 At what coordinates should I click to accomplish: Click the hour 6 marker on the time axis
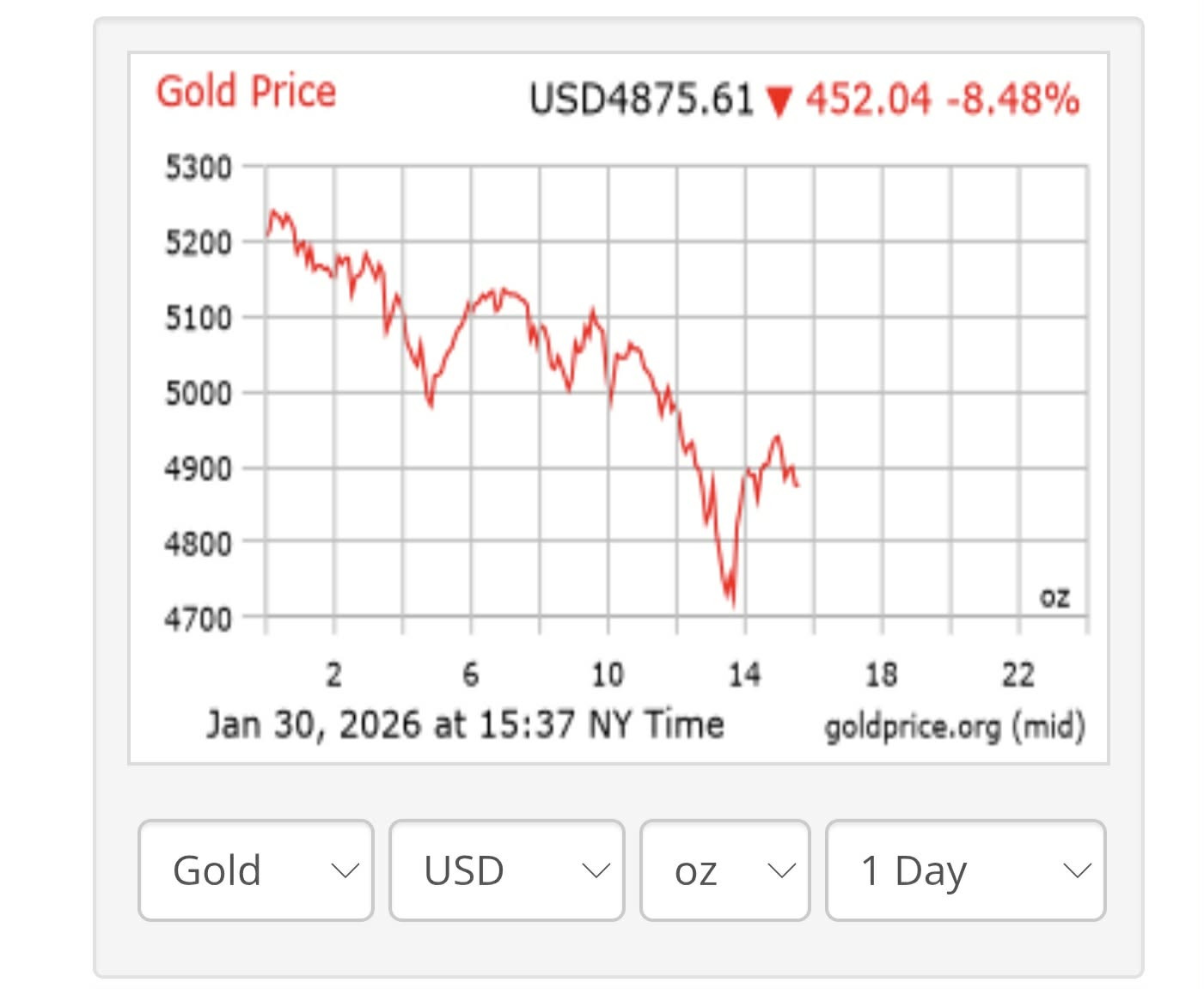(x=470, y=675)
